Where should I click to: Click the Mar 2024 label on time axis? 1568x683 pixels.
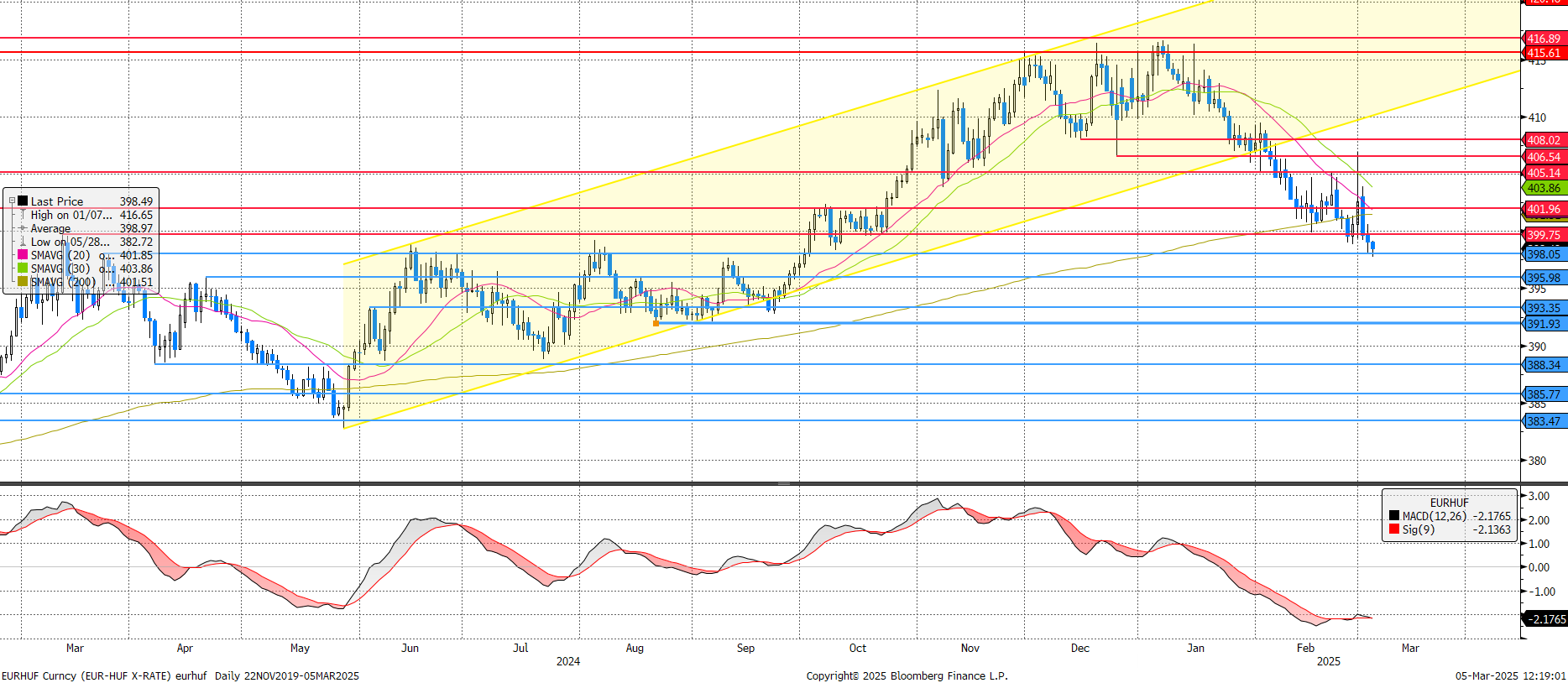tap(75, 648)
